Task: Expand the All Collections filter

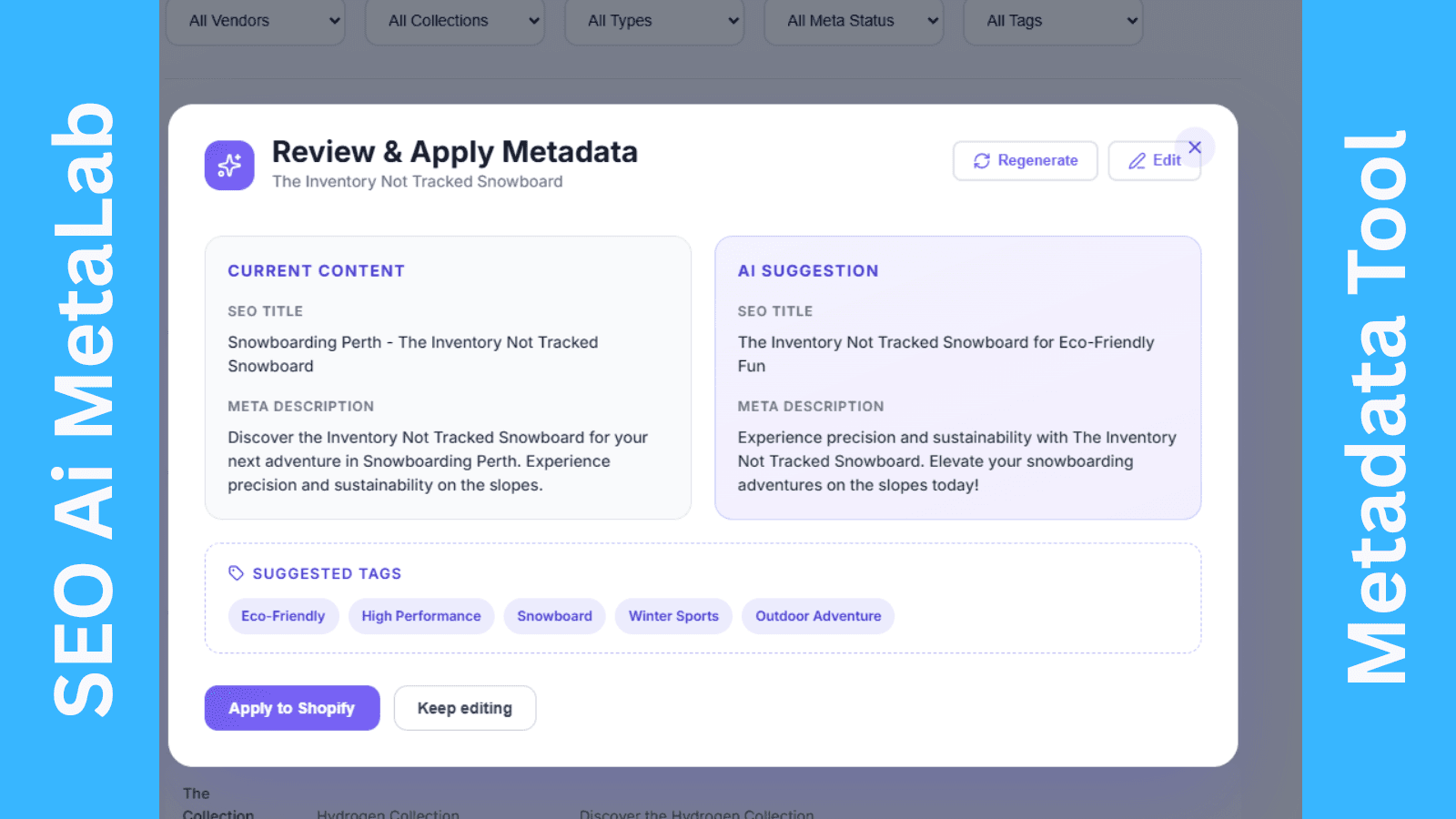Action: (x=454, y=21)
